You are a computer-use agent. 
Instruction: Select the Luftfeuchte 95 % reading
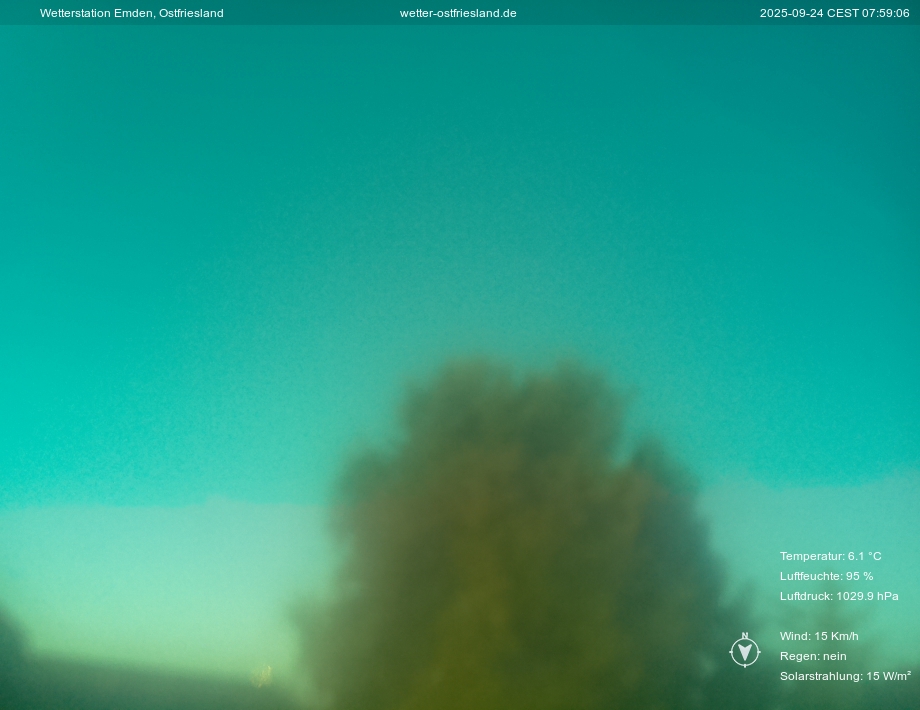point(826,576)
